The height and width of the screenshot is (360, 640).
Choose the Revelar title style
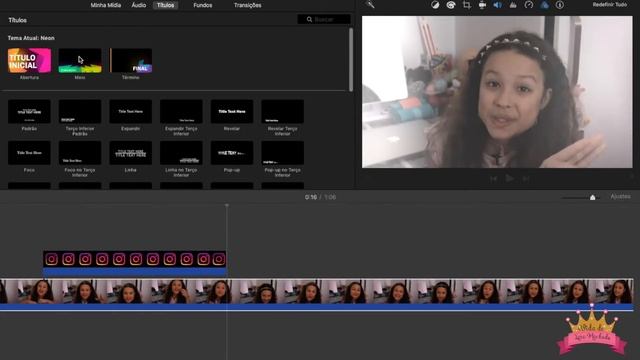(232, 111)
